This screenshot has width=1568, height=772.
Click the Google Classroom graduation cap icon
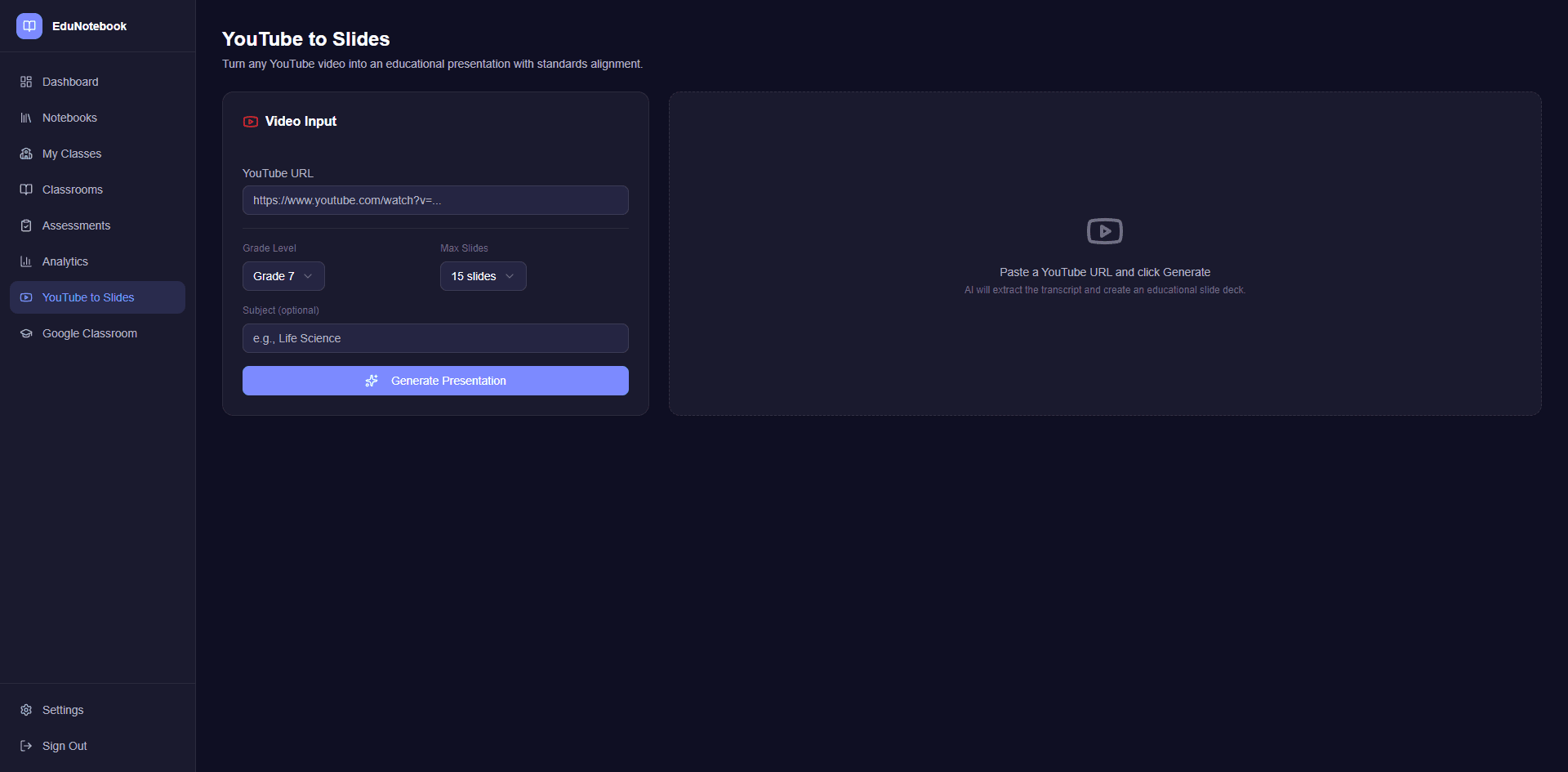25,333
